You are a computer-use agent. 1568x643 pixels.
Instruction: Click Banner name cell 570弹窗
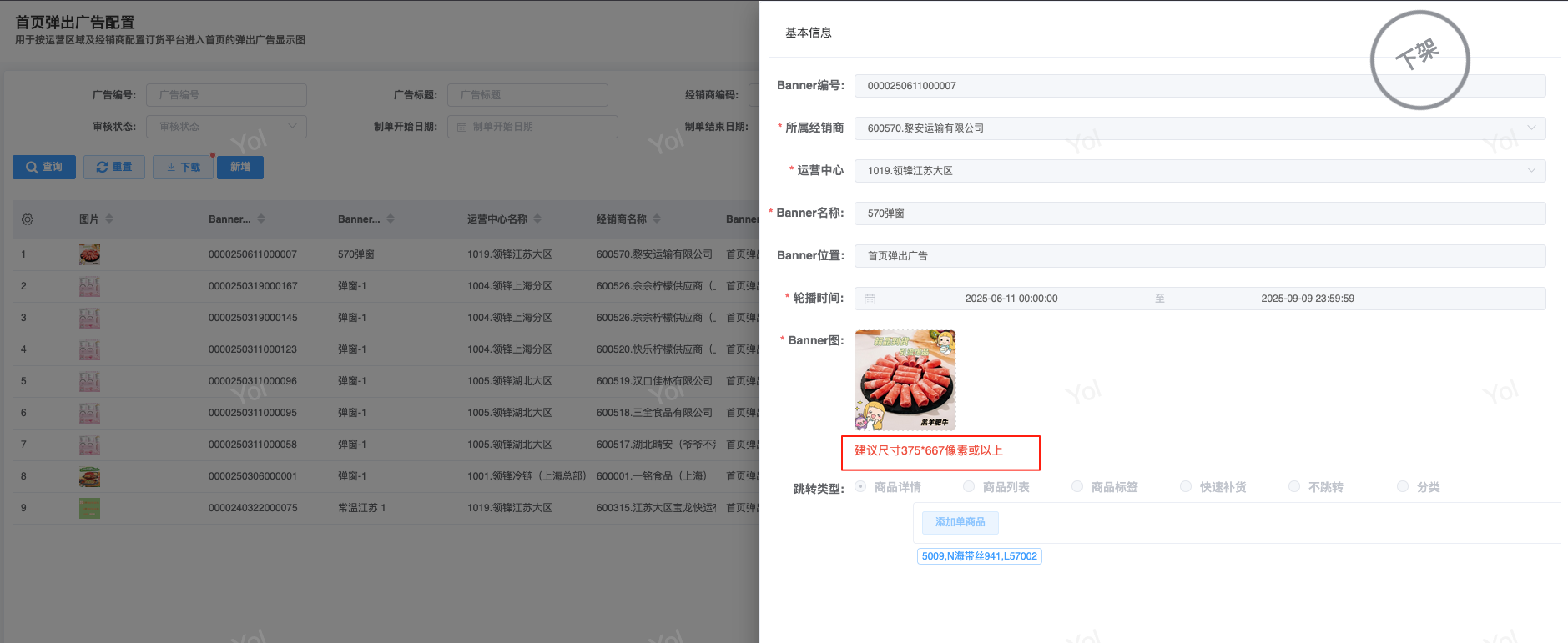click(x=356, y=254)
